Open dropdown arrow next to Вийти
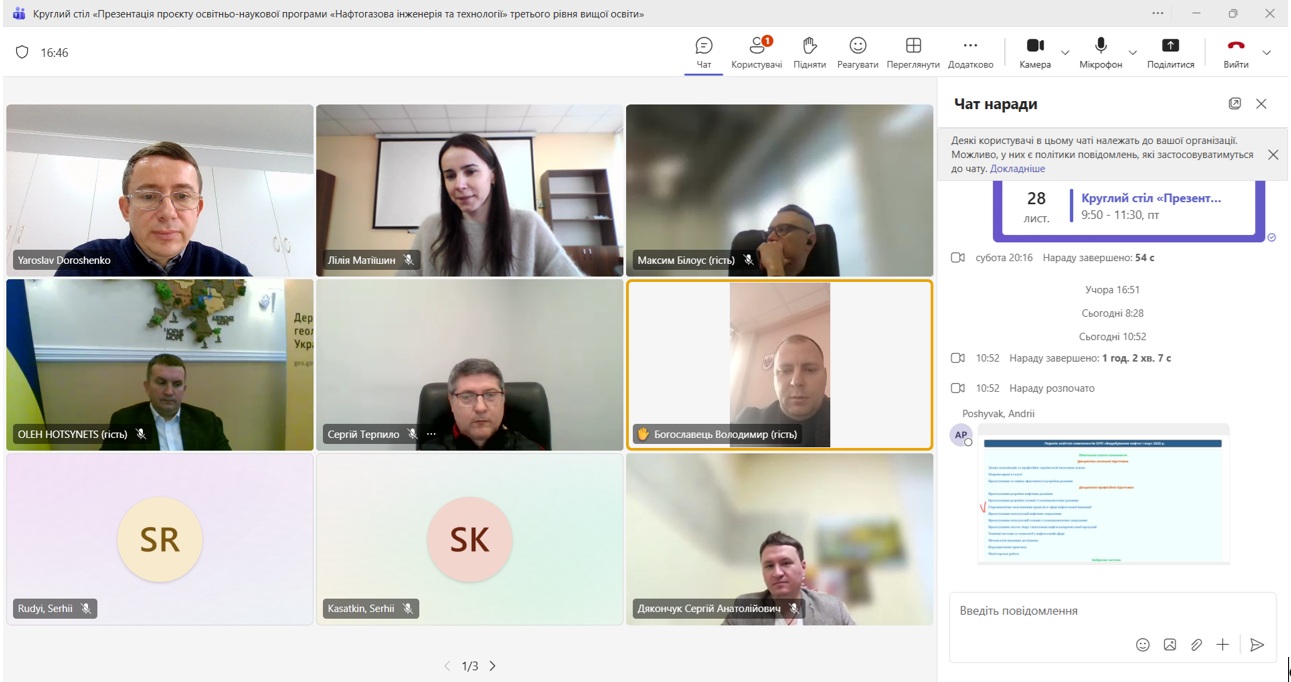The width and height of the screenshot is (1291, 682). pyautogui.click(x=1267, y=52)
